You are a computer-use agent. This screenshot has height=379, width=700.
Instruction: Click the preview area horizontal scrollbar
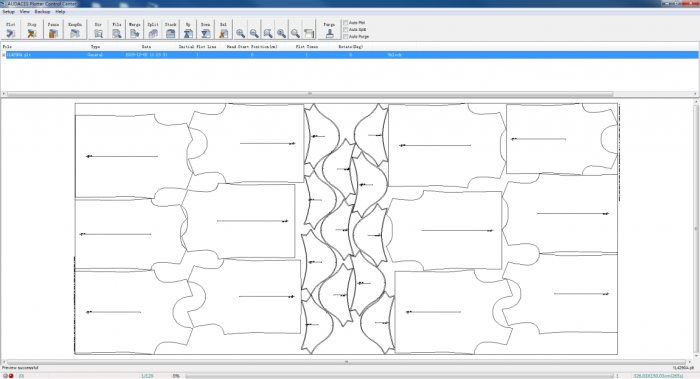346,362
